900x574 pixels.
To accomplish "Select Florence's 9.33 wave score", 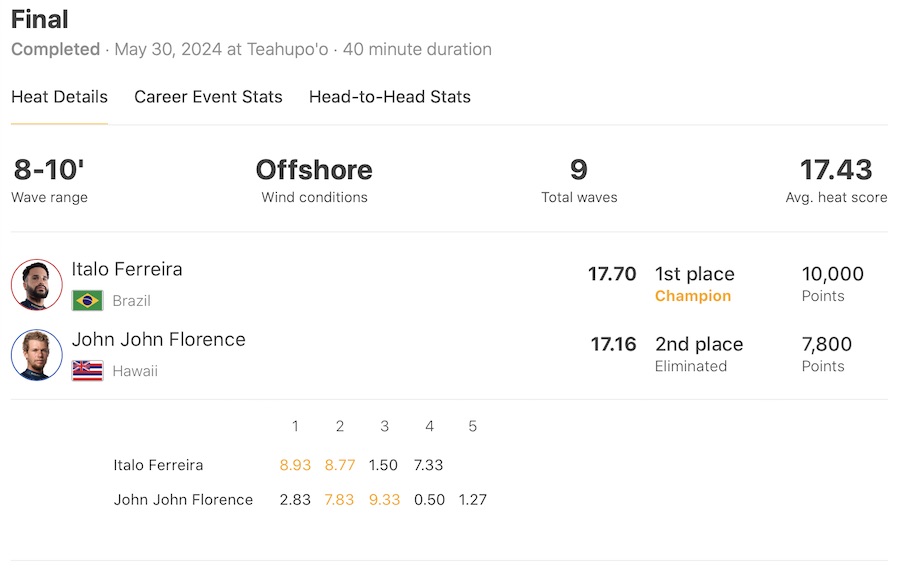I will tap(385, 499).
